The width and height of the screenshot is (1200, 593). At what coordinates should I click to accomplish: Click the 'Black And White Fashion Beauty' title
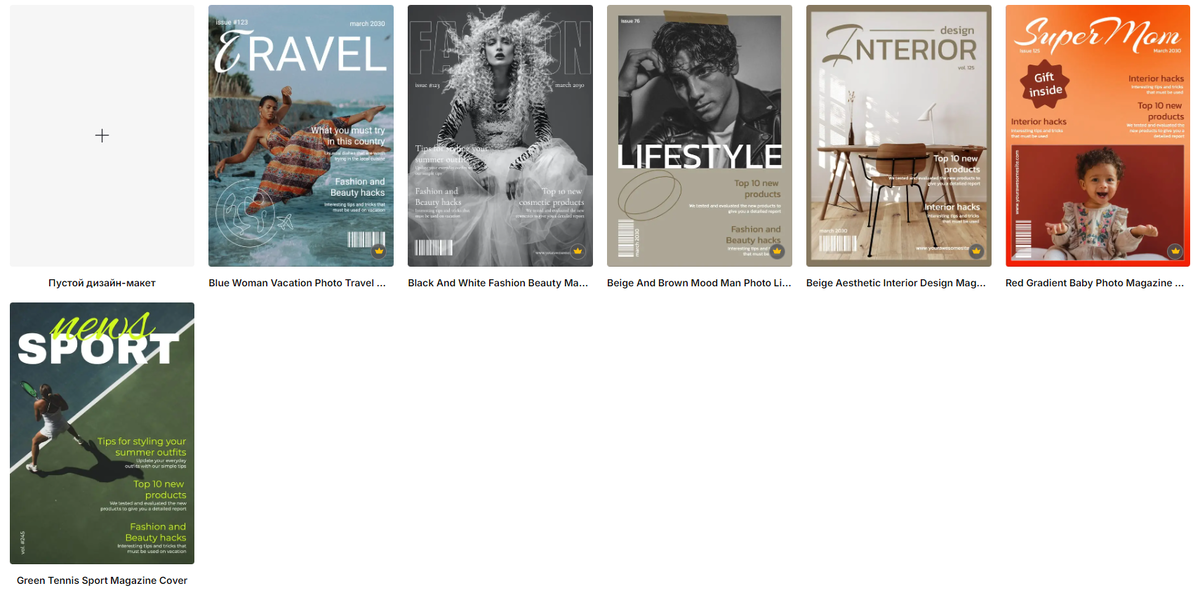pyautogui.click(x=498, y=283)
